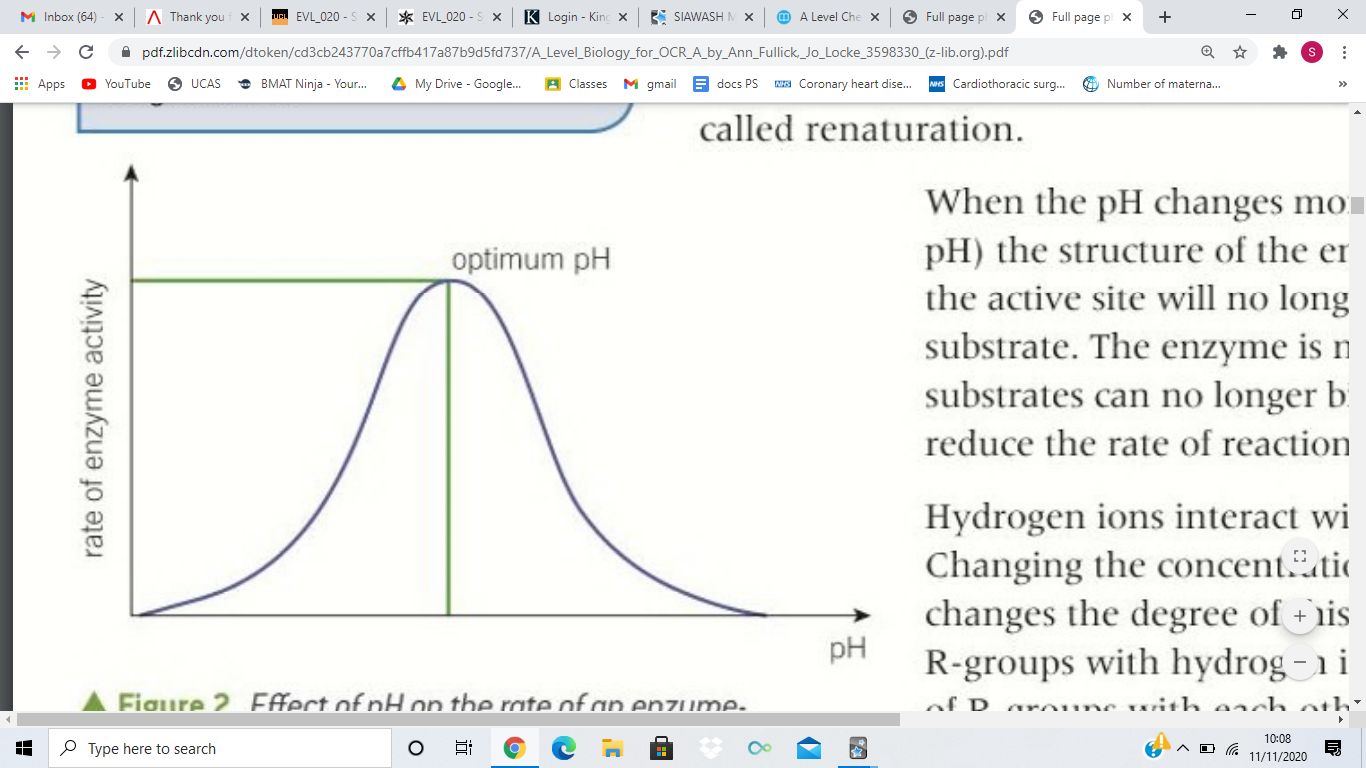
Task: Show hidden system tray icons
Action: point(1184,748)
